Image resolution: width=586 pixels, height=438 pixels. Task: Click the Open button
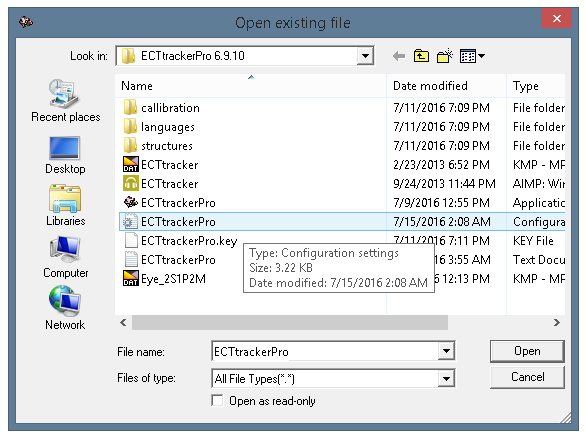527,351
